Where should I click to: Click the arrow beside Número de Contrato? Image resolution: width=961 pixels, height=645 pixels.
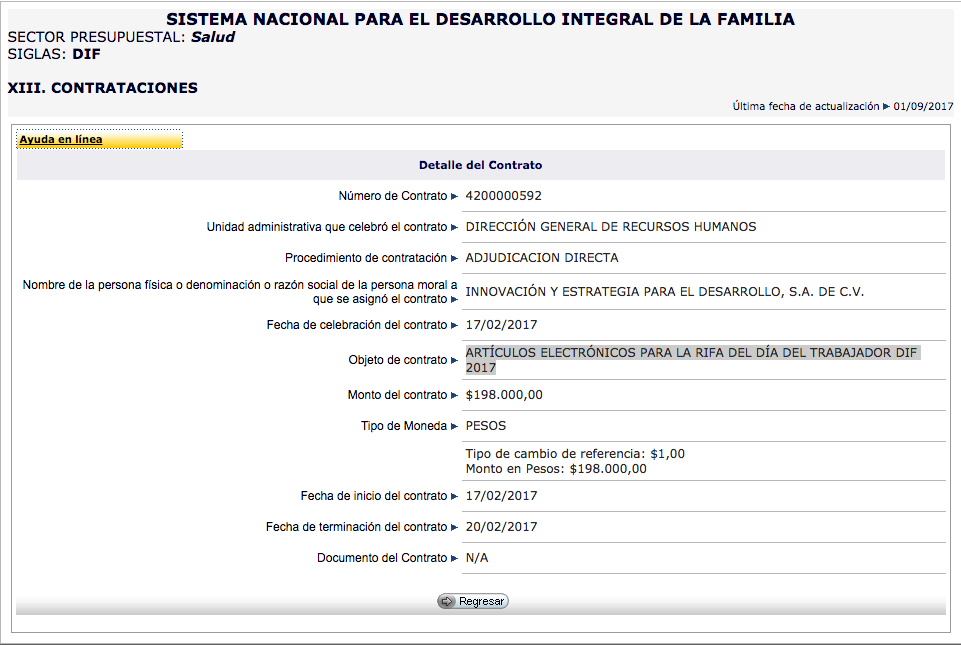(x=455, y=196)
